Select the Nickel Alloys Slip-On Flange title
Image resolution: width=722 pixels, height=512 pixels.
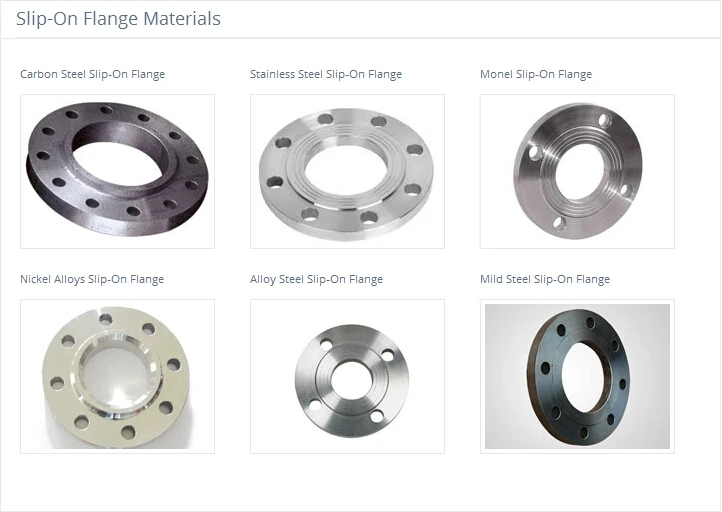point(92,279)
